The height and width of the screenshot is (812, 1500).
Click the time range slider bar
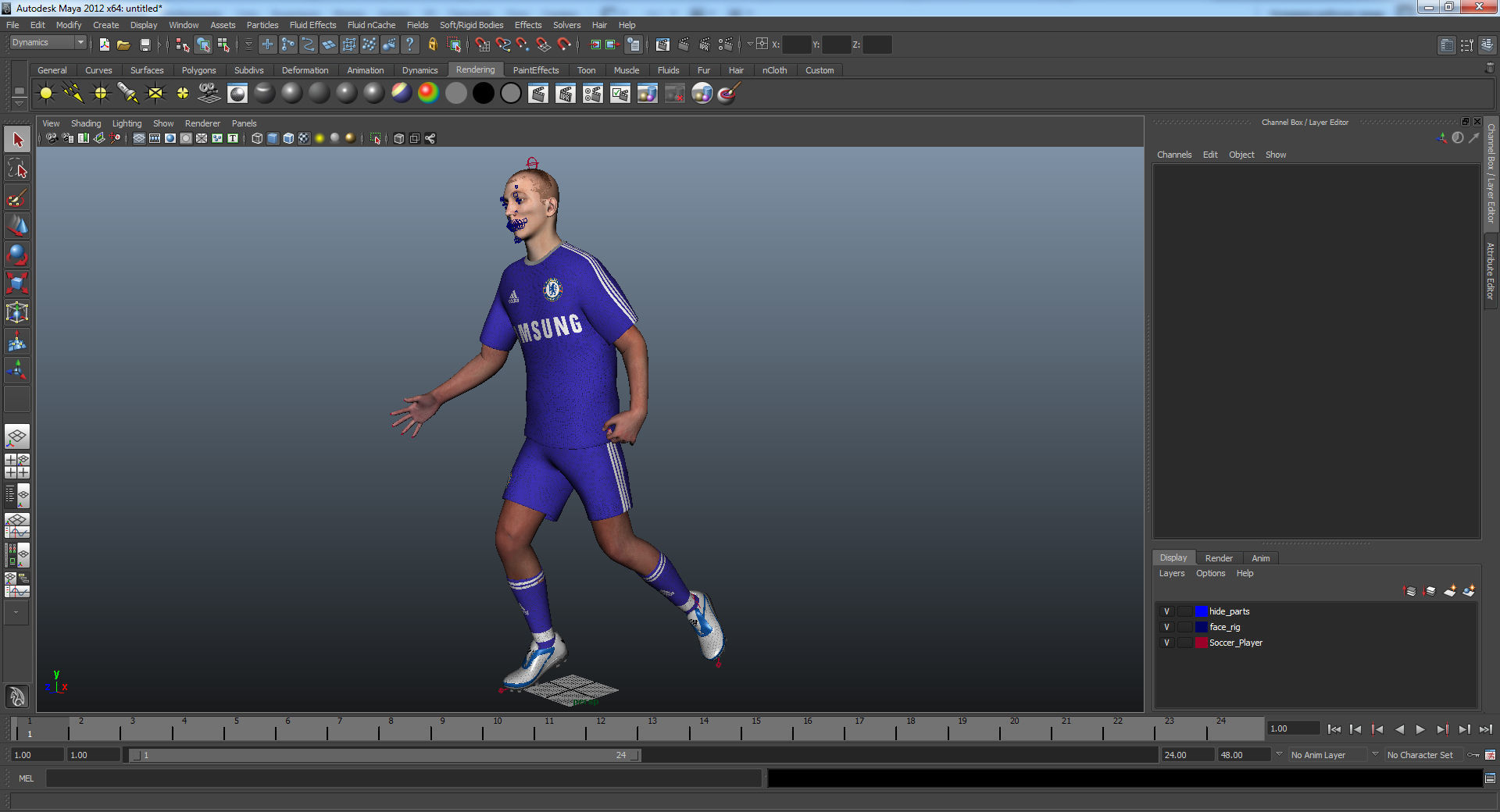click(384, 755)
